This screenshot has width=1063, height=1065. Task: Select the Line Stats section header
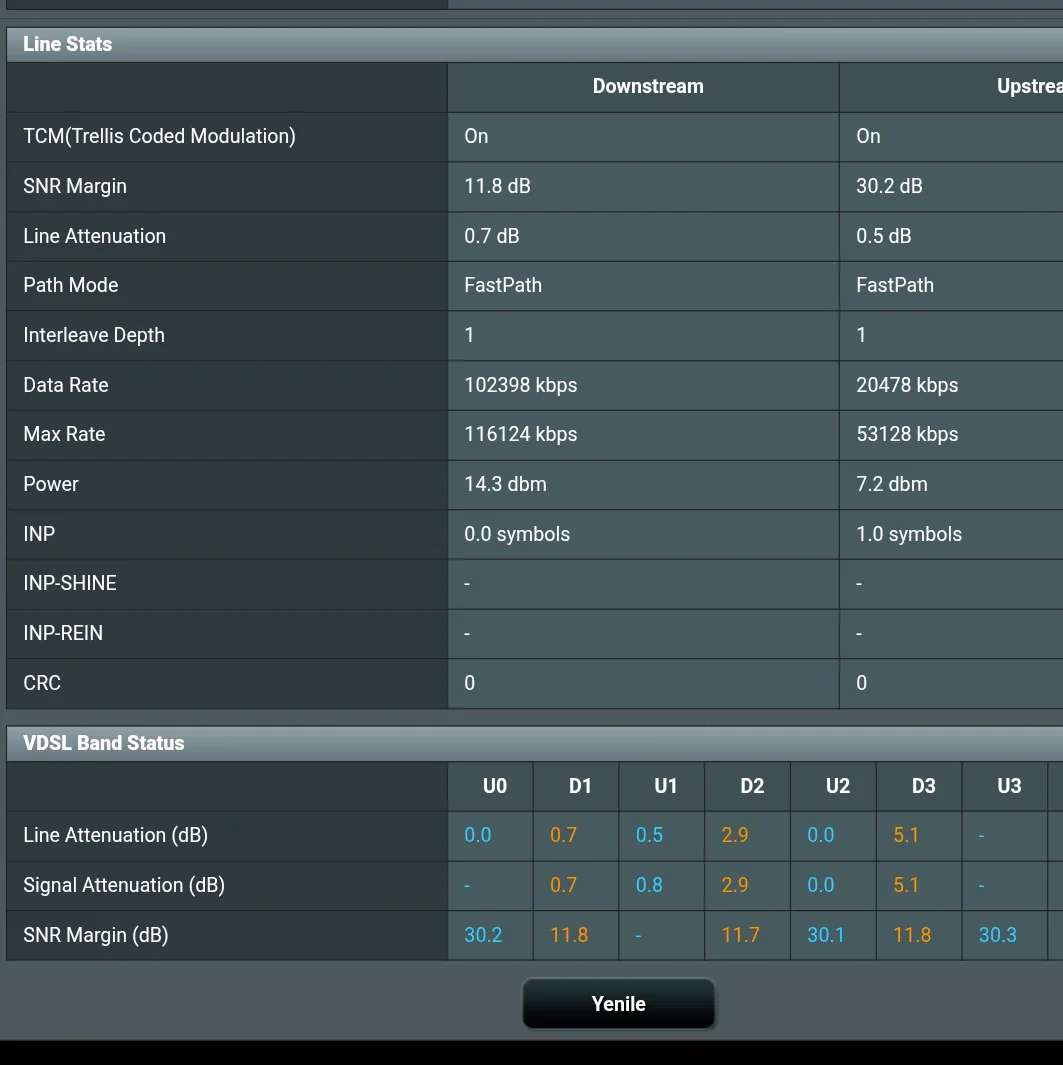coord(68,44)
